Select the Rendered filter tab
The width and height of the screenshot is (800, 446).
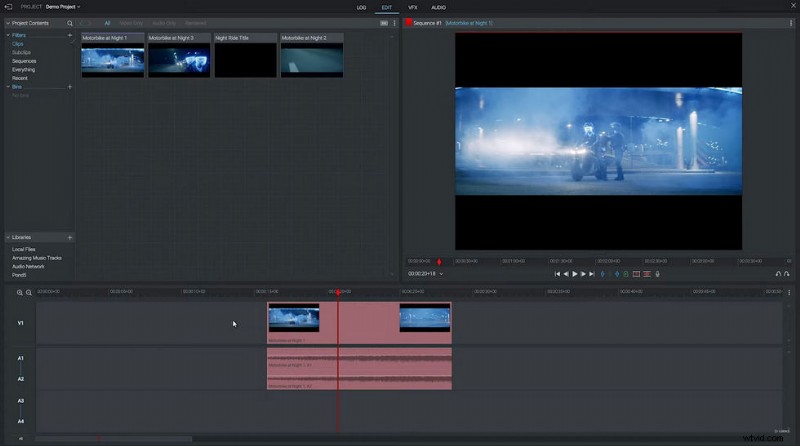click(196, 23)
